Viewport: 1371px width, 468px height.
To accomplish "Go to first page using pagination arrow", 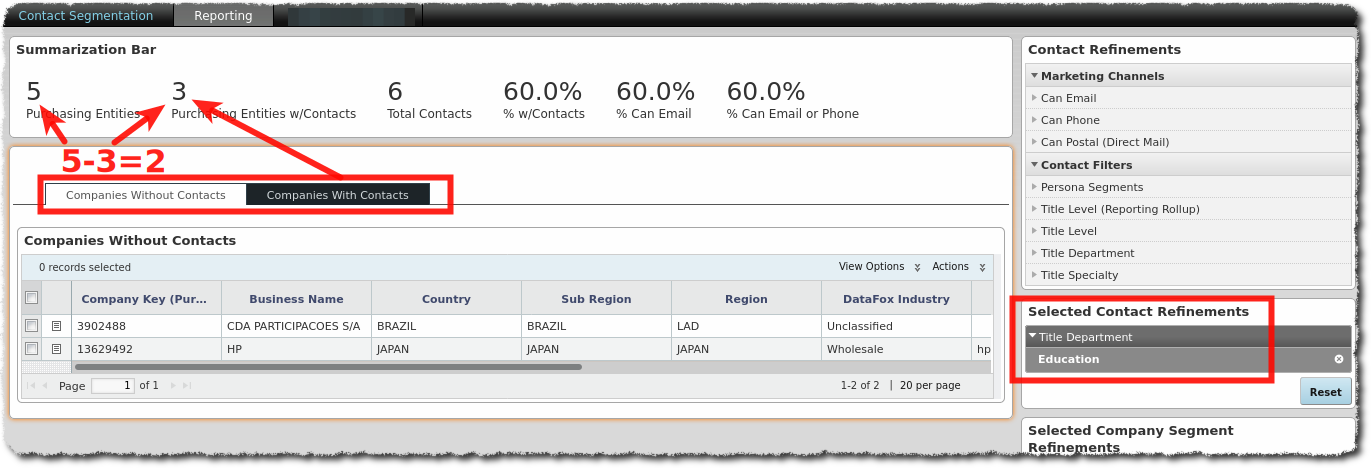I will pyautogui.click(x=30, y=386).
